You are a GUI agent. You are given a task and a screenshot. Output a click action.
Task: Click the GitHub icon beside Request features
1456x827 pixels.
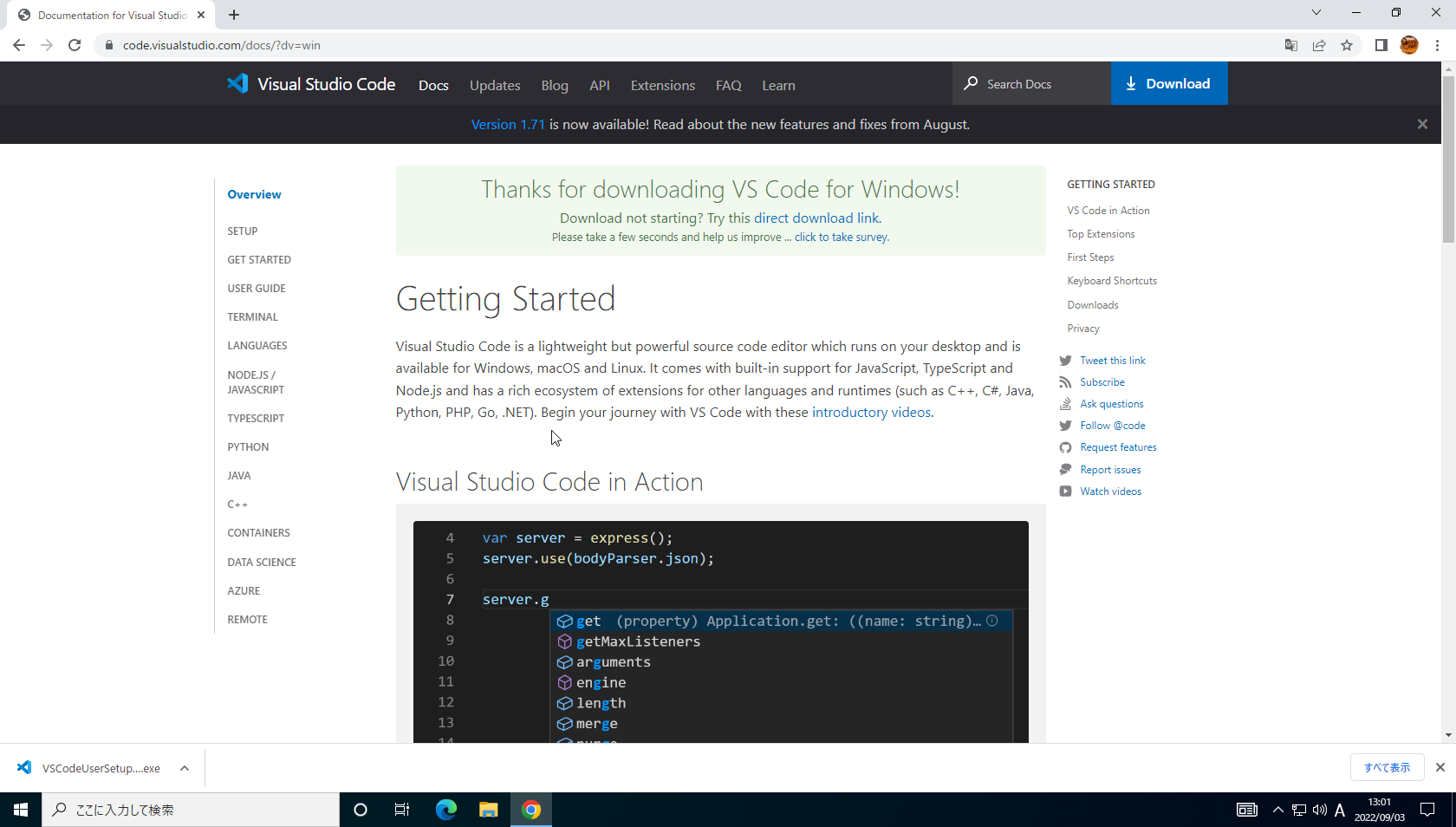[1065, 447]
